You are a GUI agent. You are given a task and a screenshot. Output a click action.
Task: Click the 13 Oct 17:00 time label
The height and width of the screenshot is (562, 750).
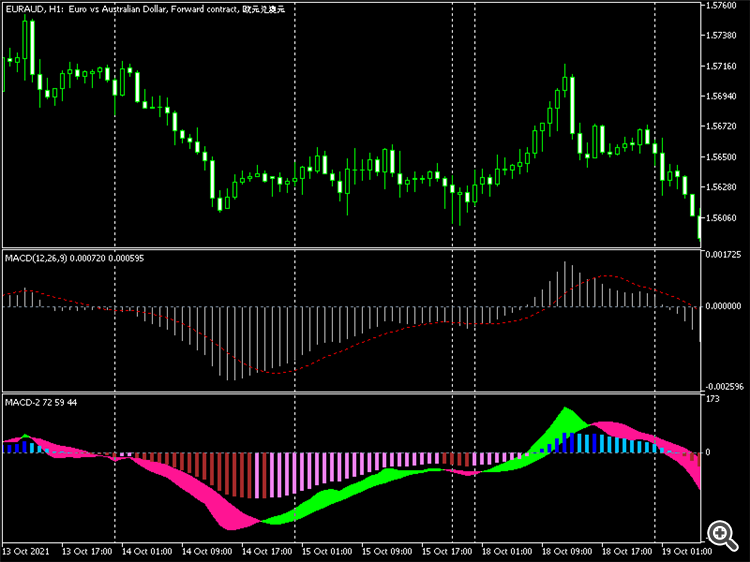click(87, 551)
